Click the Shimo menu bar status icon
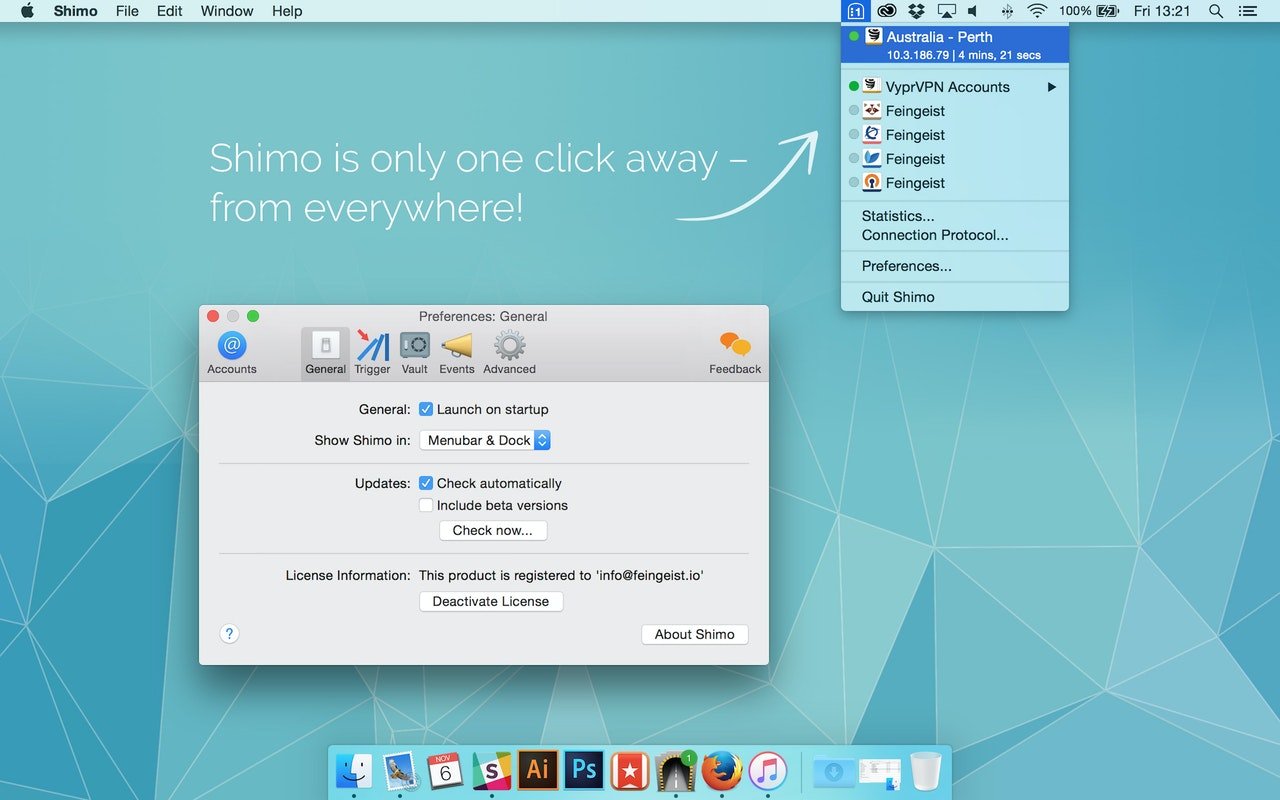The image size is (1280, 800). [855, 11]
